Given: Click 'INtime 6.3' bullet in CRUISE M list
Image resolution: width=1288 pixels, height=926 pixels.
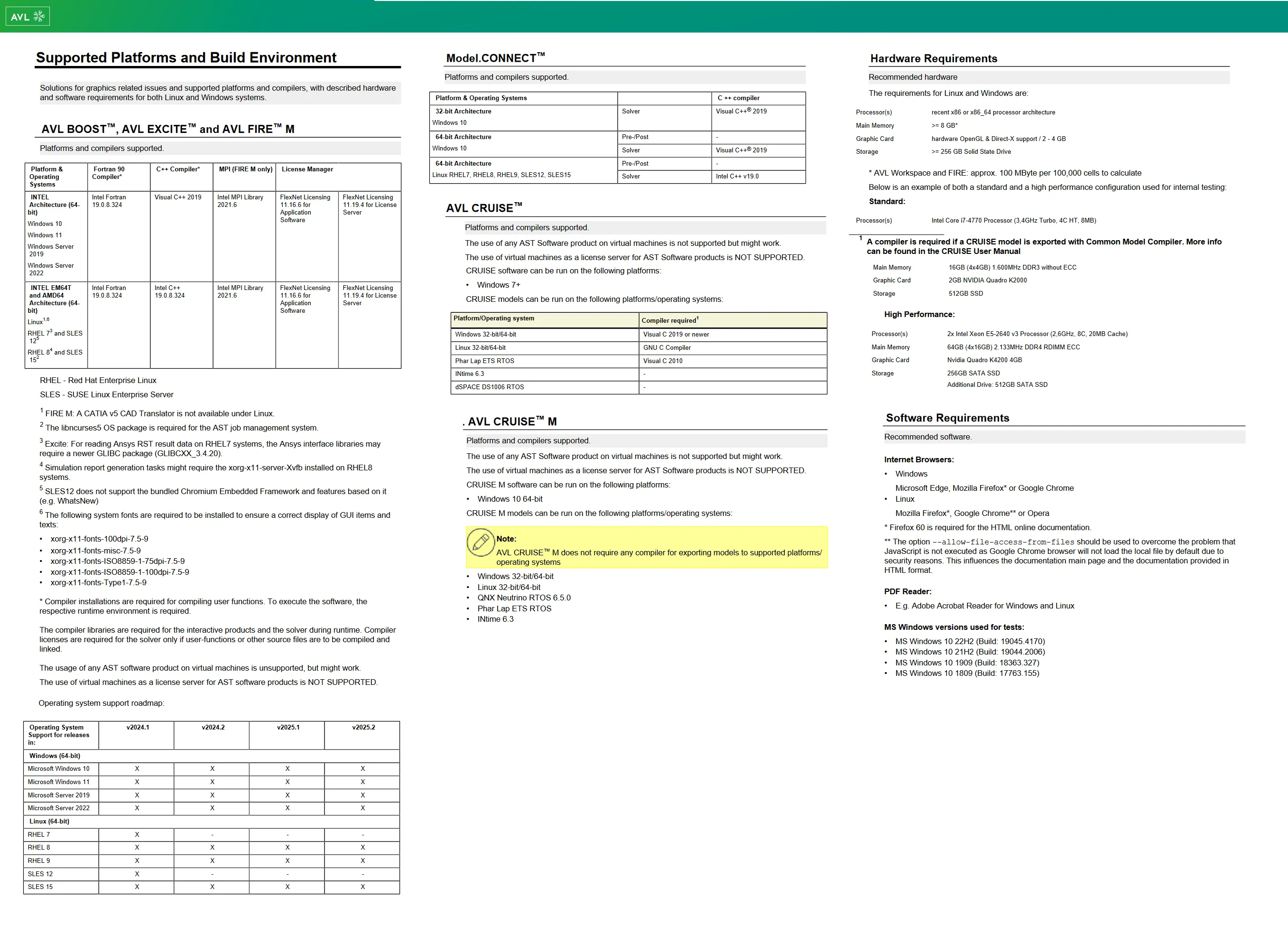Looking at the screenshot, I should tap(495, 619).
